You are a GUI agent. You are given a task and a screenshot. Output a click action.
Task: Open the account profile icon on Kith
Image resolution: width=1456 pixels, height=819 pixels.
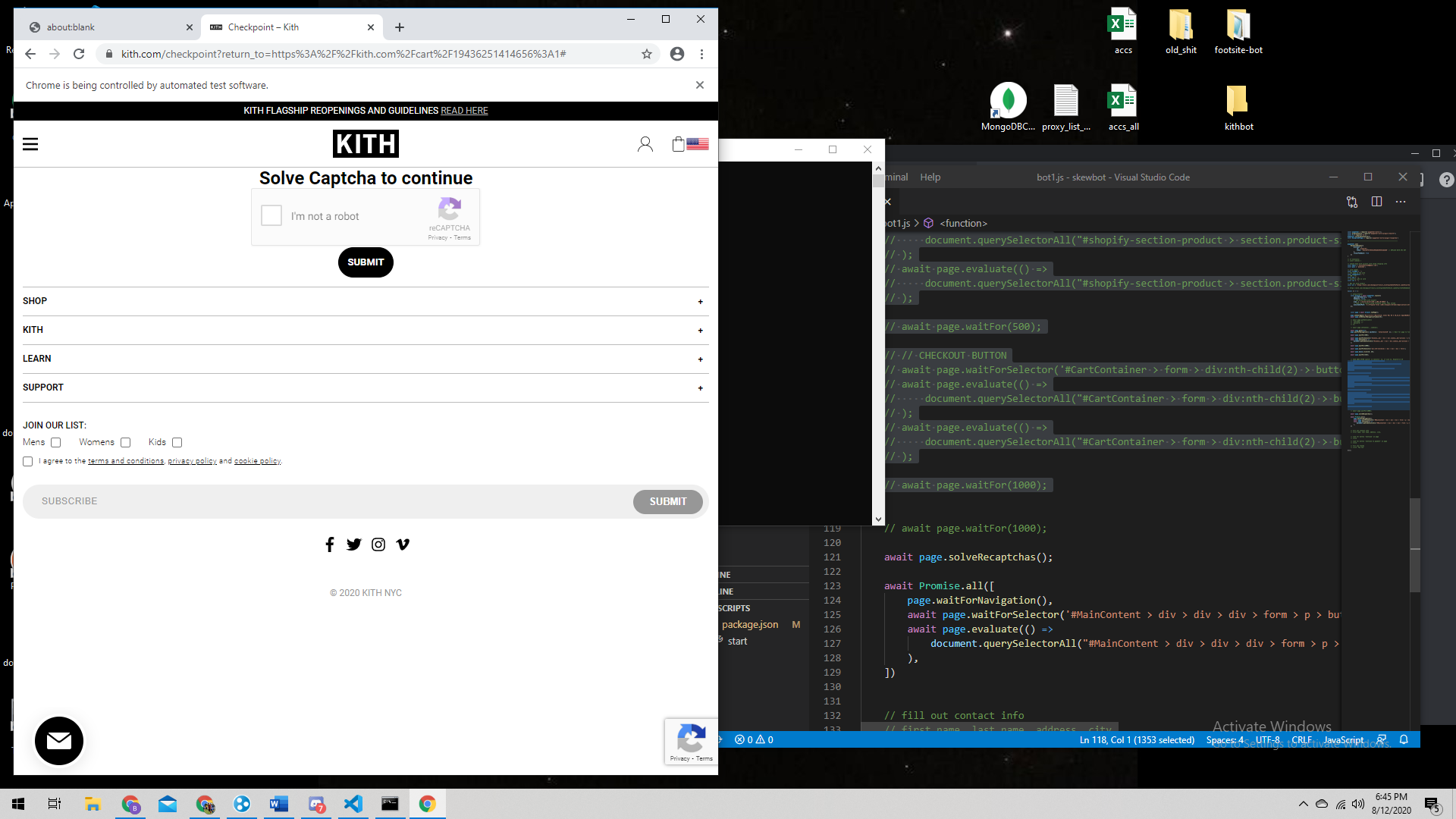click(x=645, y=144)
